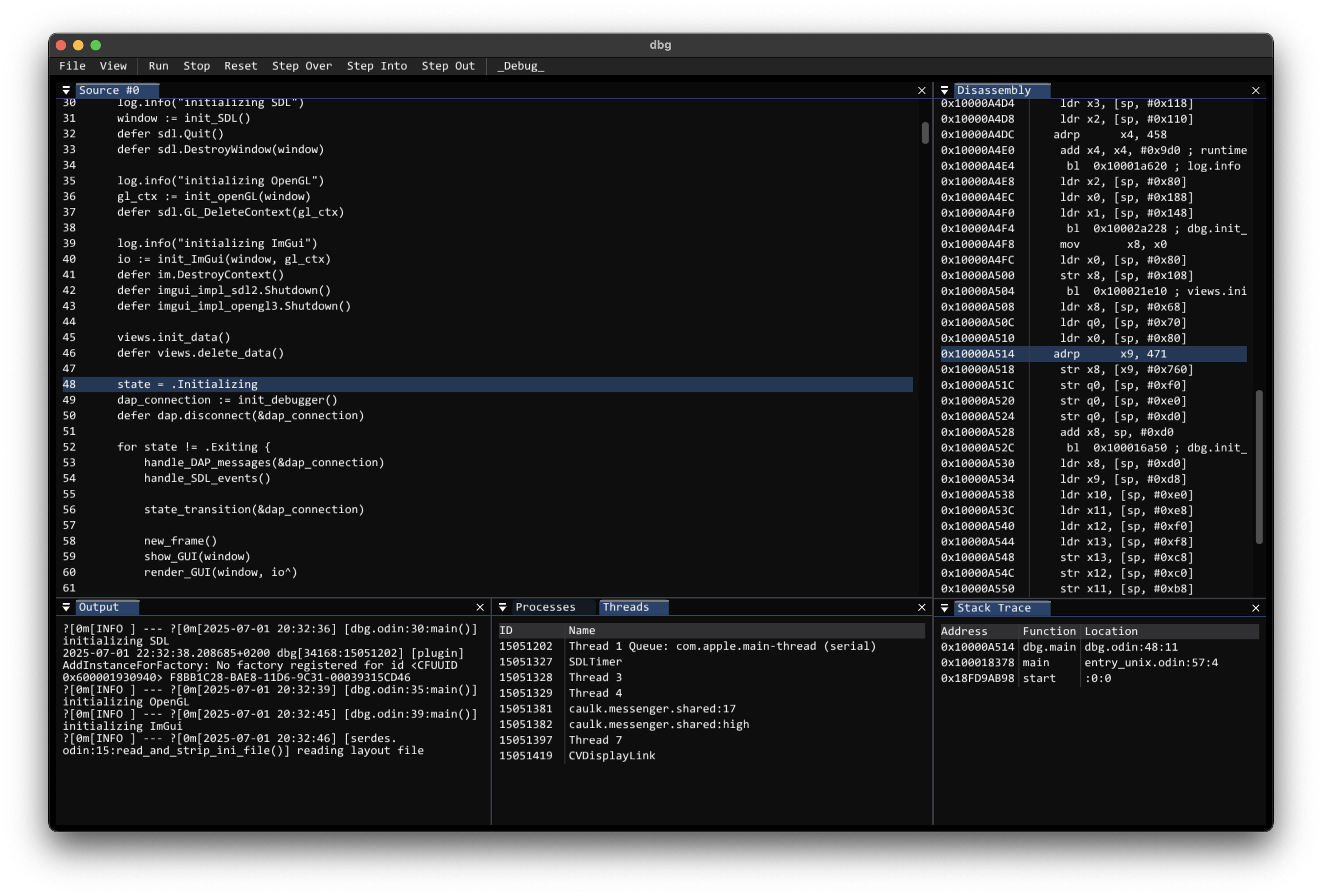Select the Threads tab

click(x=634, y=608)
